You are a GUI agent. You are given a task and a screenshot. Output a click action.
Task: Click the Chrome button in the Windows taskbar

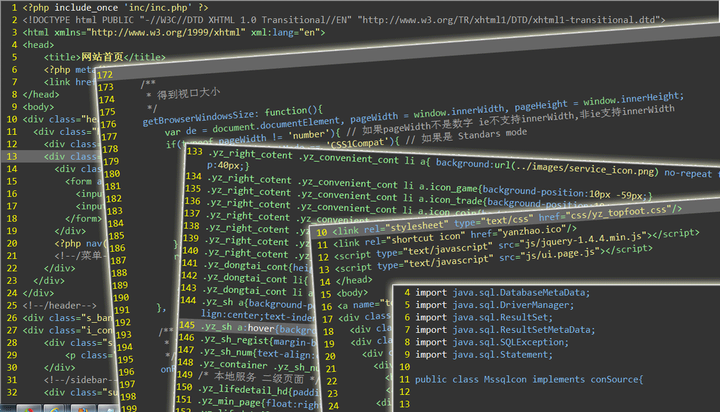click(29, 409)
